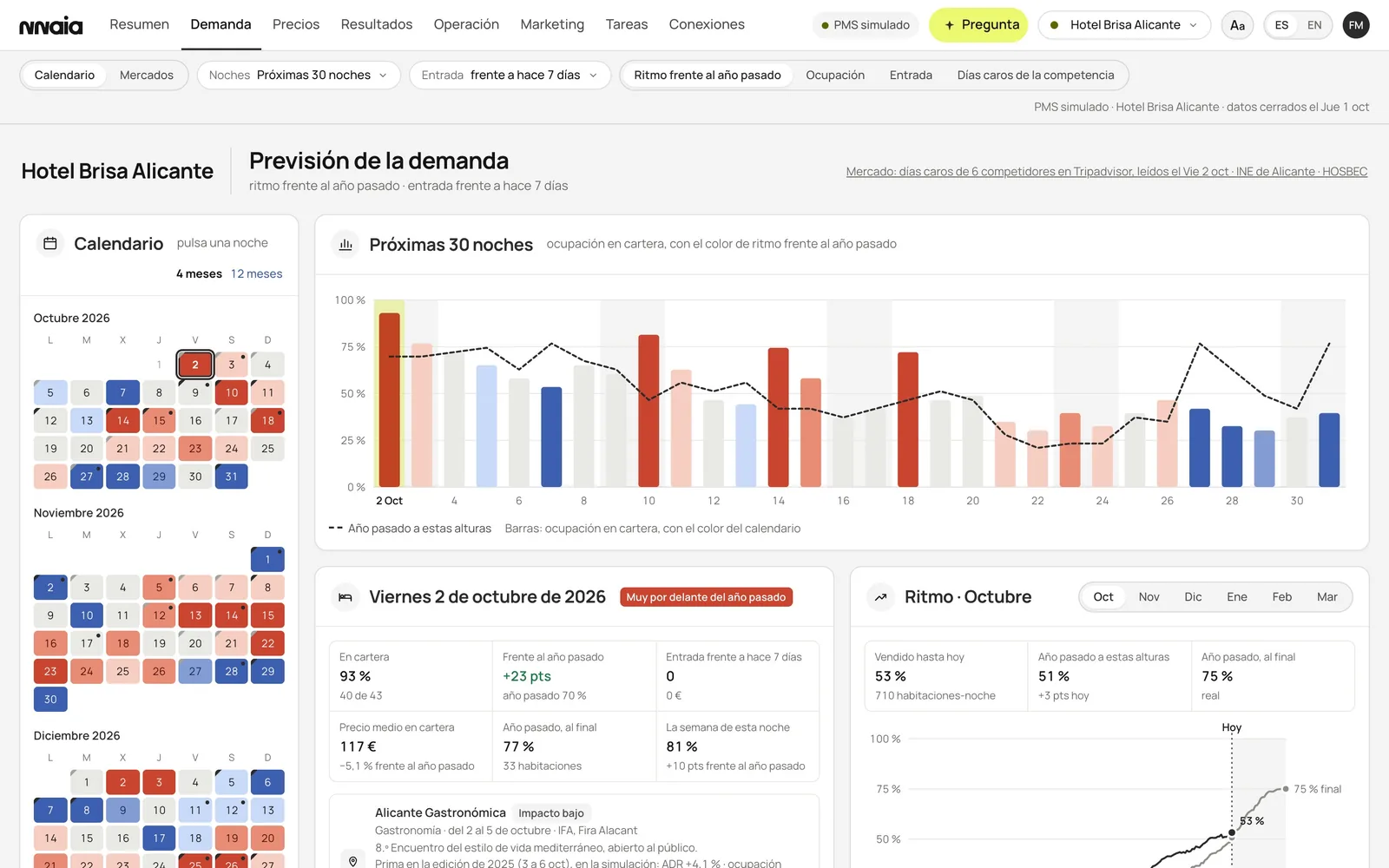Viewport: 1389px width, 868px height.
Task: Click the location pin icon under Alicante Gastronómica
Action: (x=353, y=861)
